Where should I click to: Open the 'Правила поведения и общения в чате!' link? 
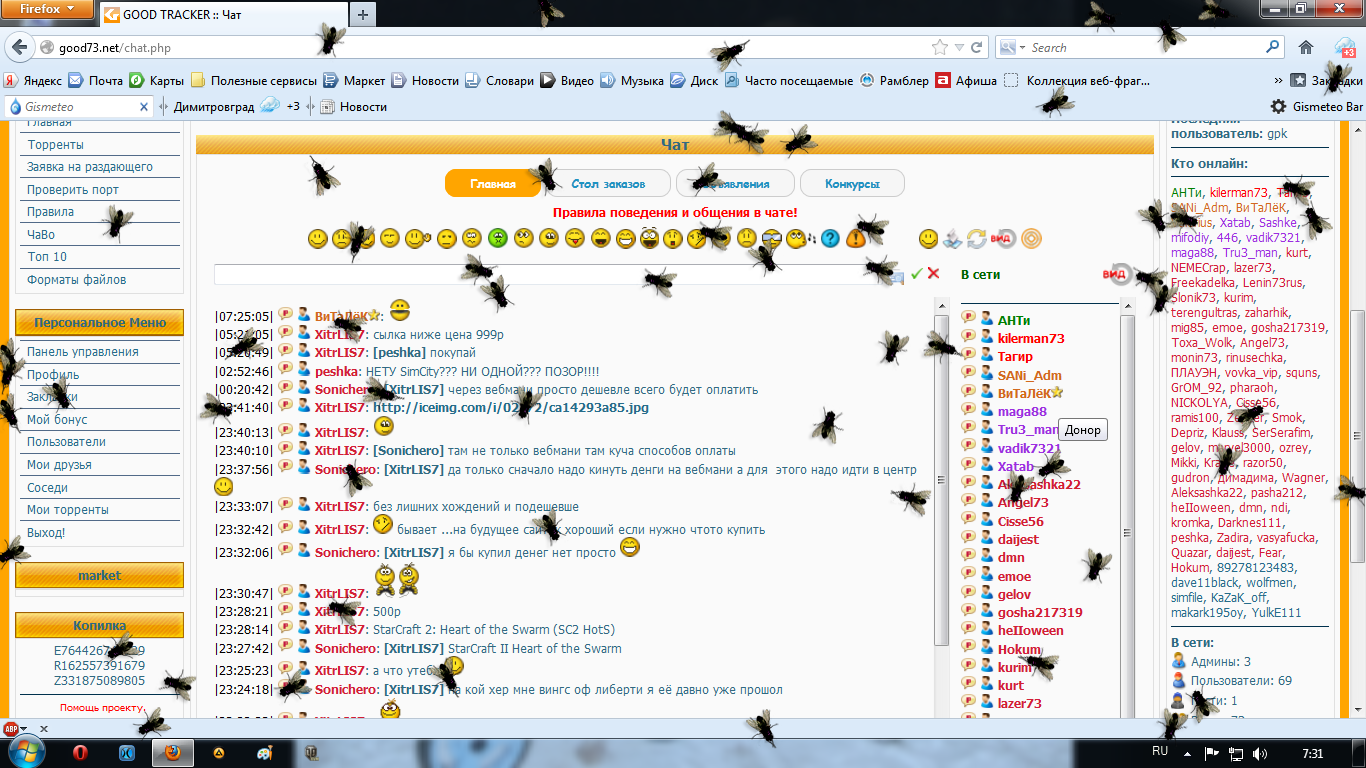pos(675,212)
